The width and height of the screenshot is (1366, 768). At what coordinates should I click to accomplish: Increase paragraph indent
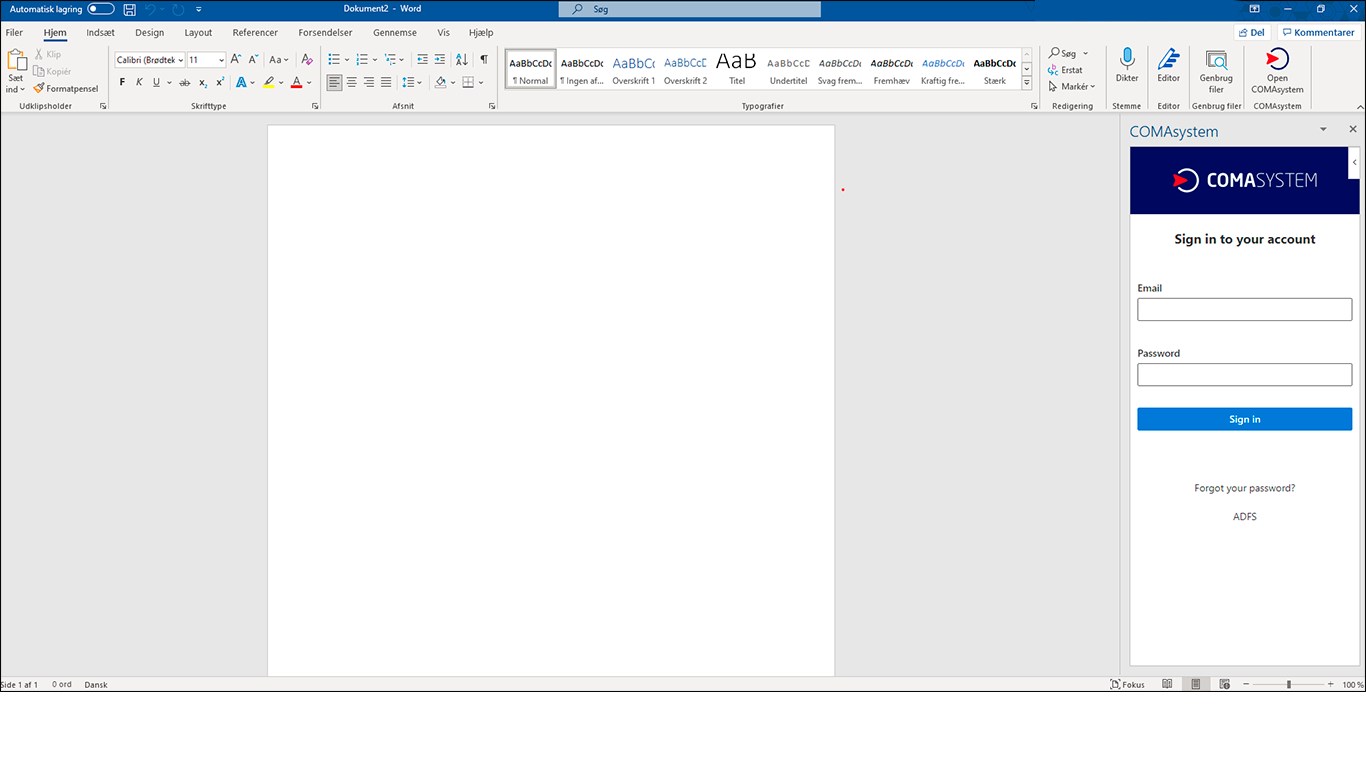coord(440,59)
